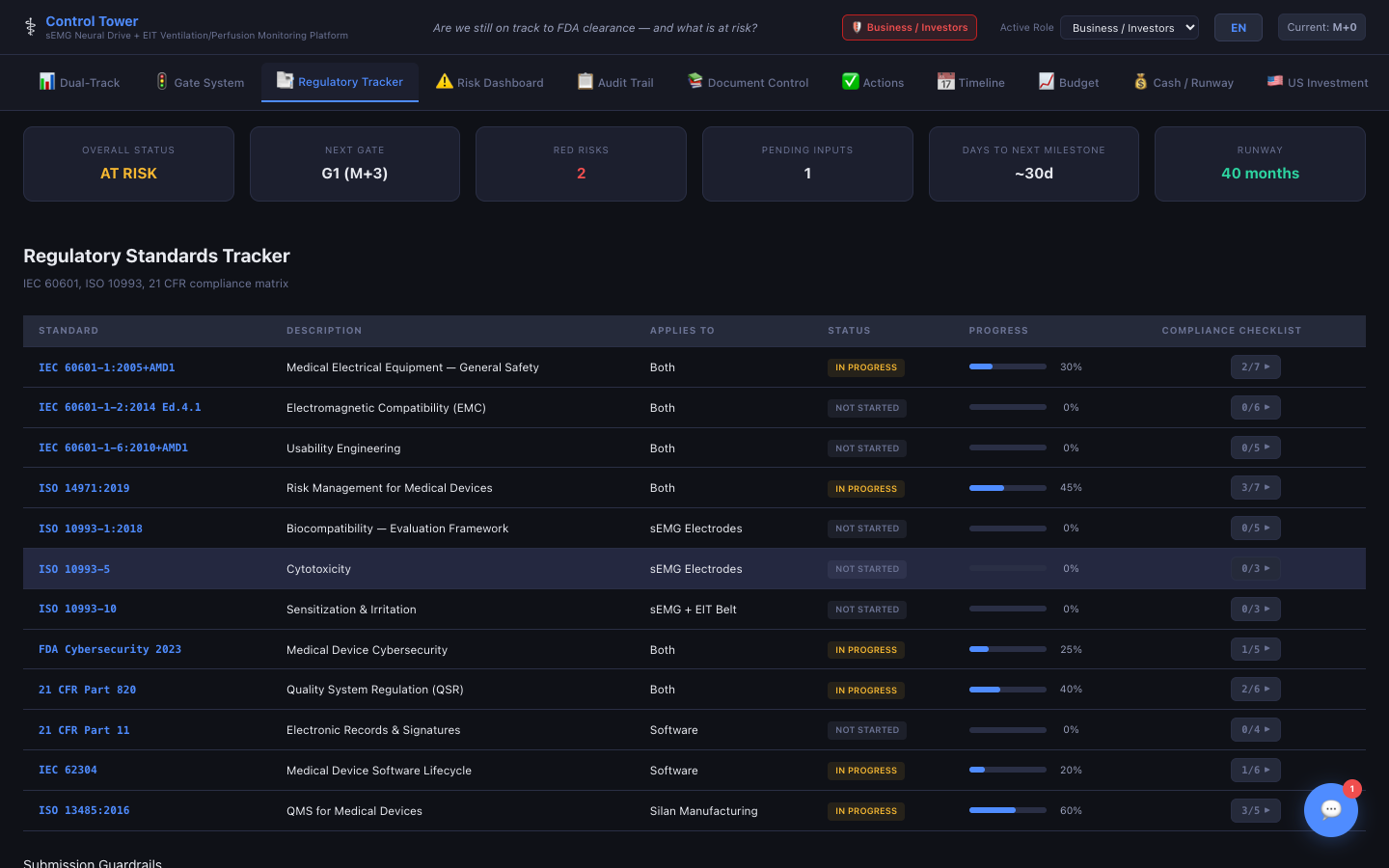Open the Budget tab
This screenshot has height=868, width=1389.
pos(1068,83)
